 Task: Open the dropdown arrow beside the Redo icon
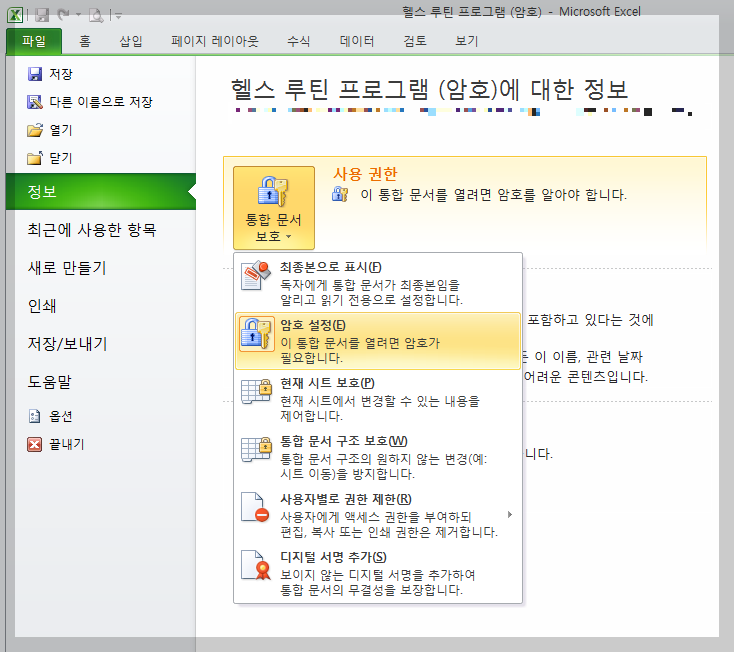point(78,15)
